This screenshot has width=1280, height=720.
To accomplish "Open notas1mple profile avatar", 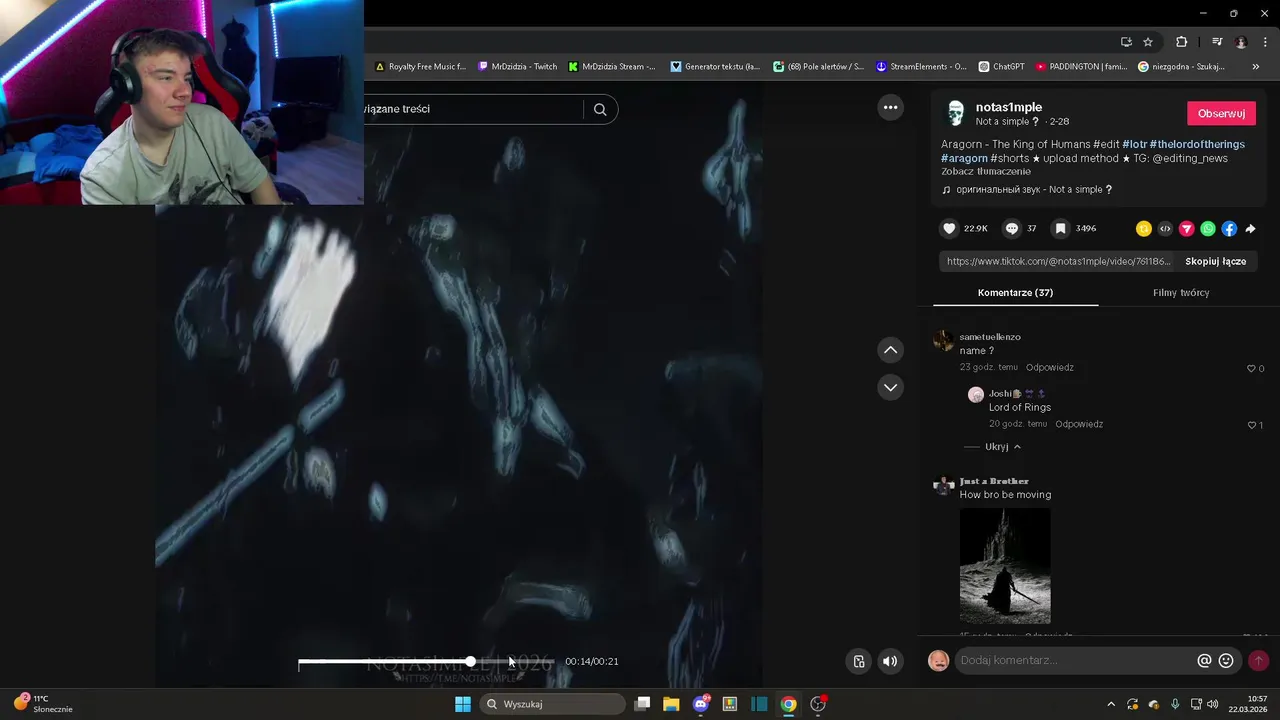I will tap(955, 113).
